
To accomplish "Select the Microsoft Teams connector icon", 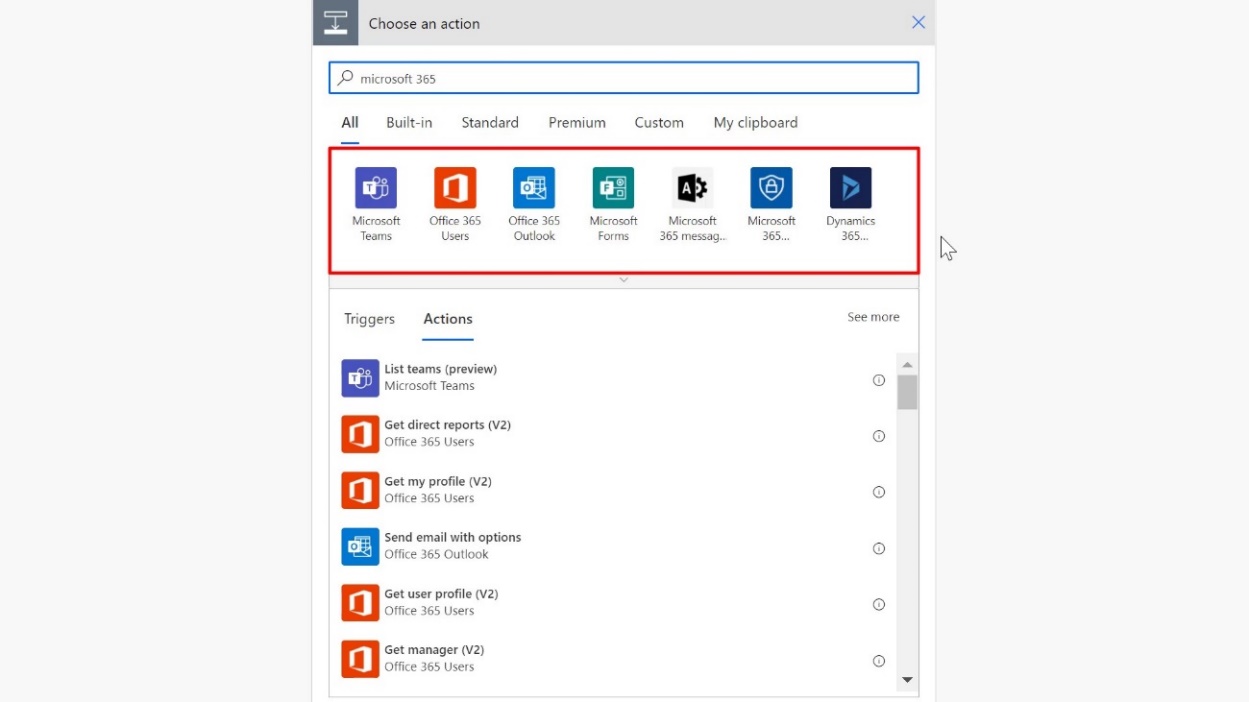I will coord(376,188).
